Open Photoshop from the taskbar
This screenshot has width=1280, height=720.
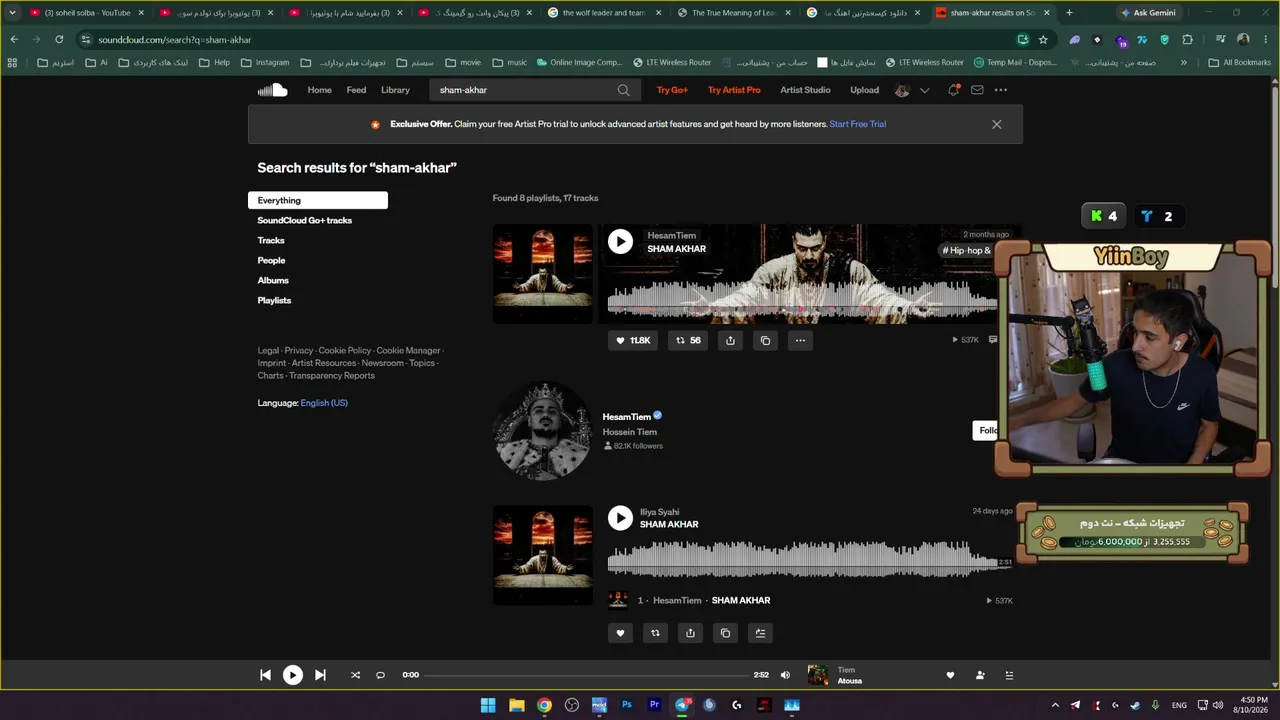click(x=627, y=705)
